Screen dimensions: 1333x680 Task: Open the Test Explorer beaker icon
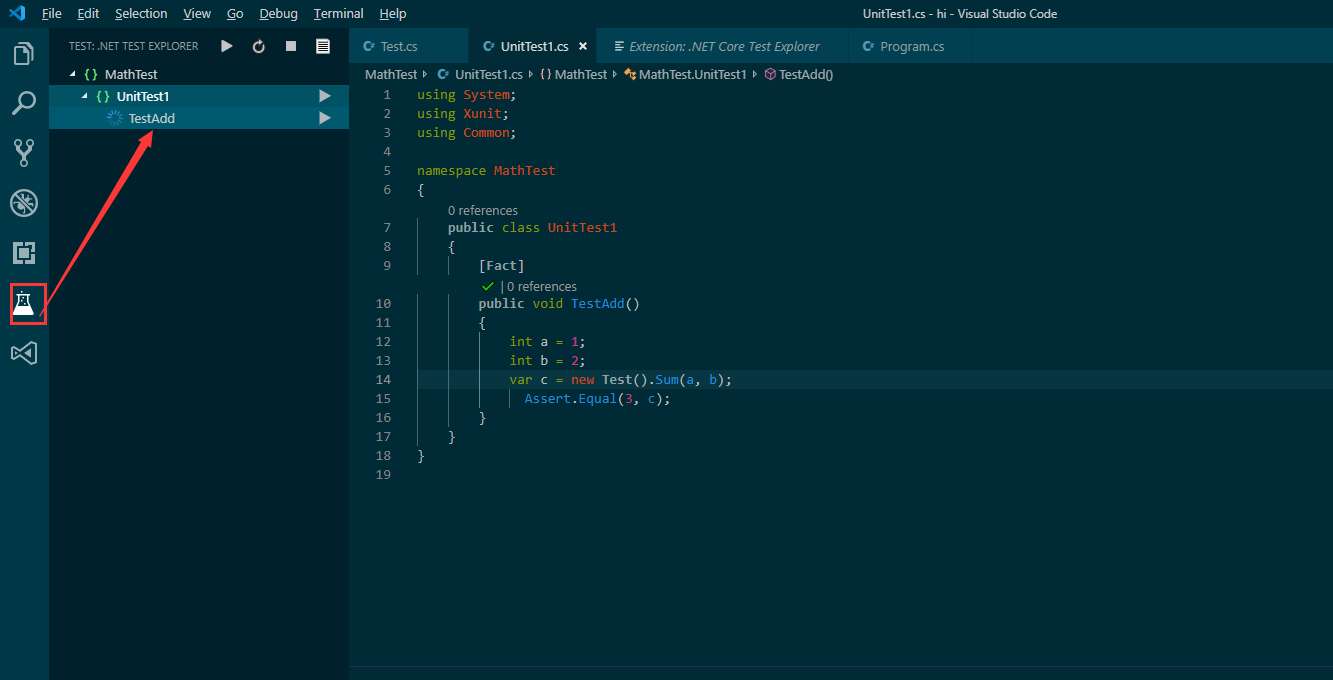coord(24,303)
